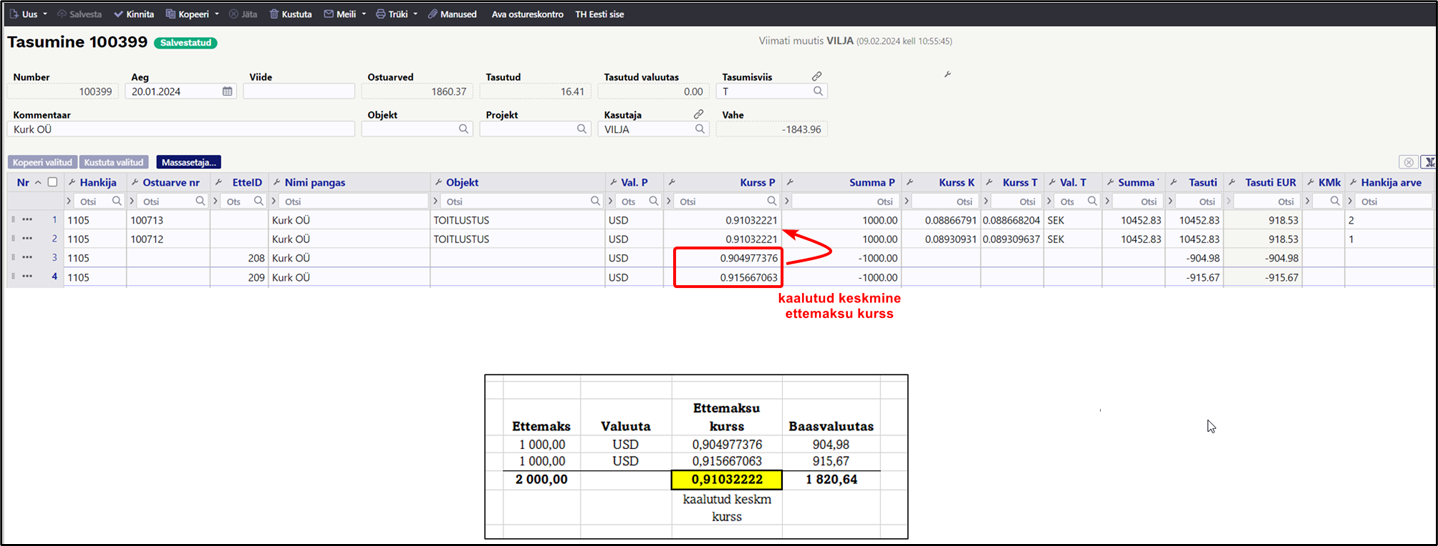Screen dimensions: 1438x546
Task: Click the search magnifier in the Projekt field
Action: click(x=582, y=129)
